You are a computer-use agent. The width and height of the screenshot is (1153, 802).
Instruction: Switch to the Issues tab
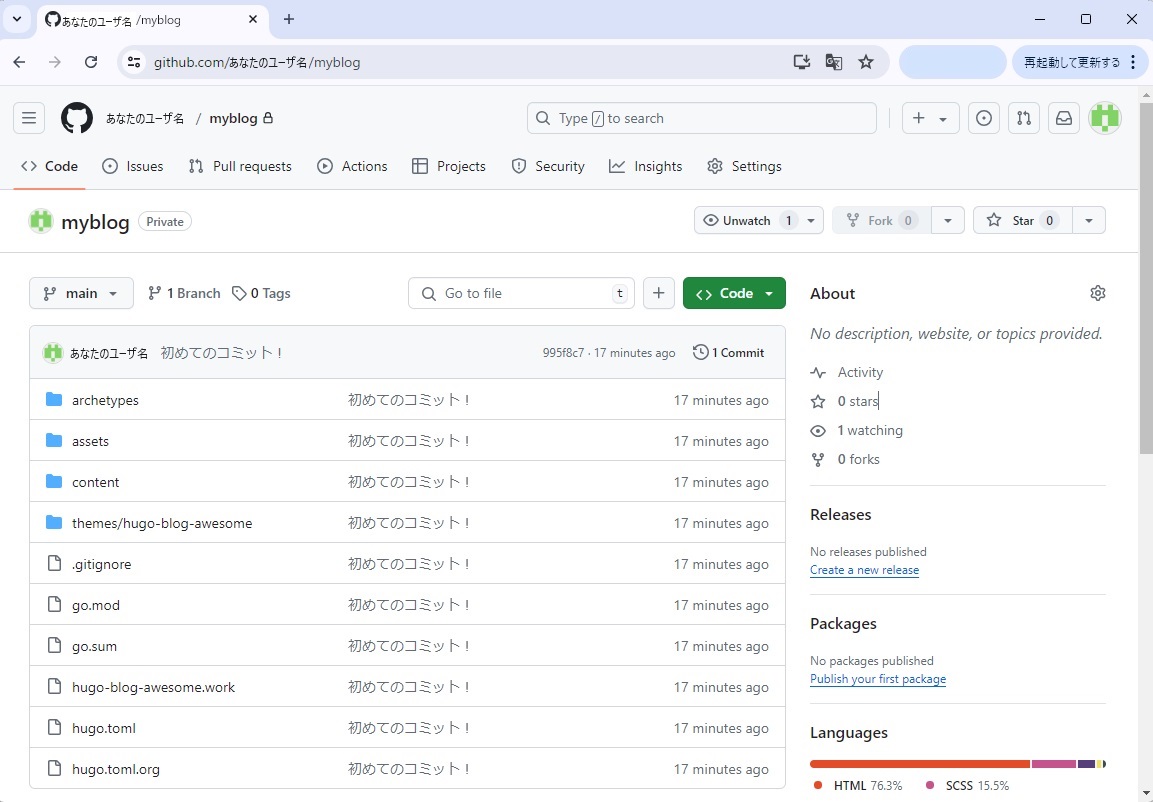132,166
